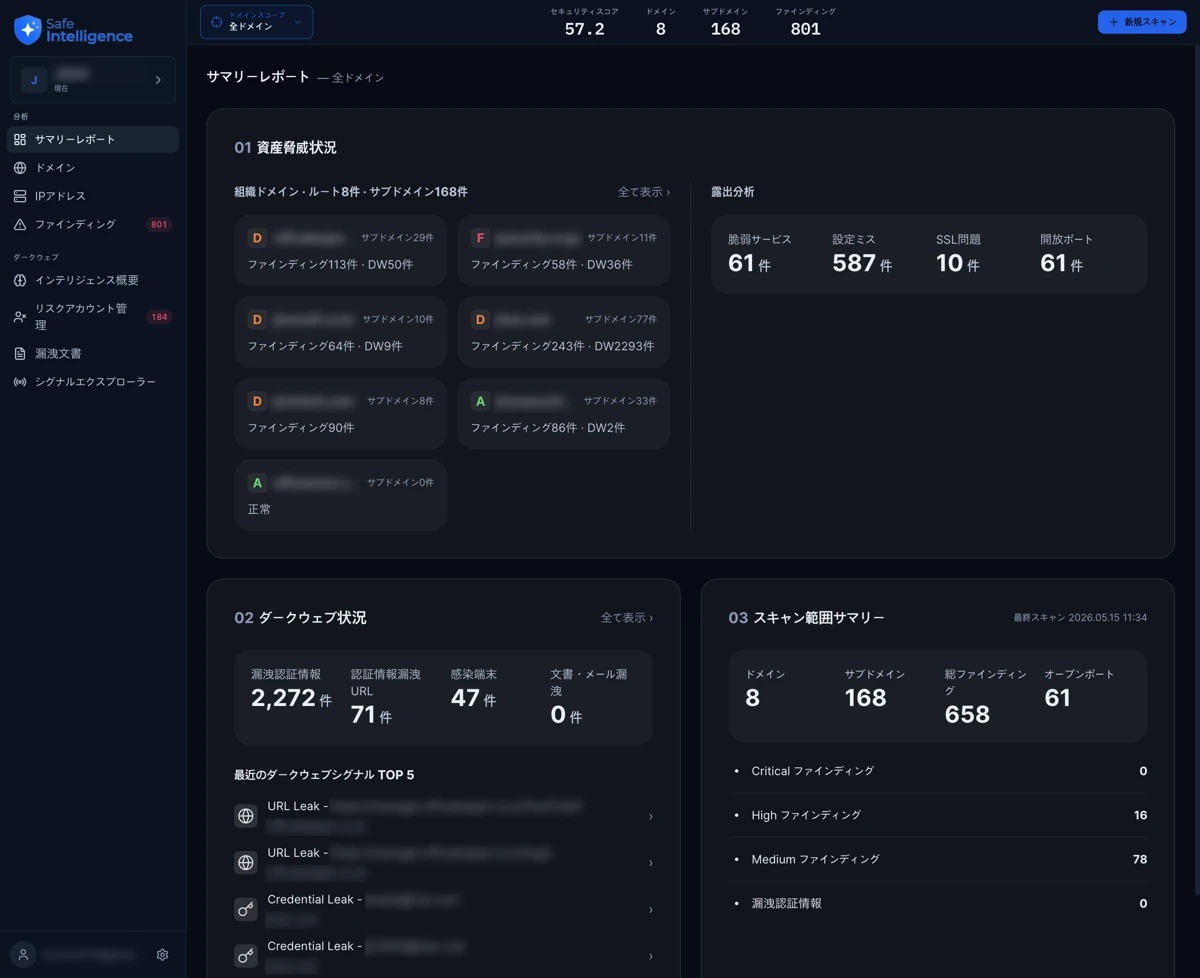The height and width of the screenshot is (978, 1200).
Task: Start a 新規スキャン
Action: 1142,22
